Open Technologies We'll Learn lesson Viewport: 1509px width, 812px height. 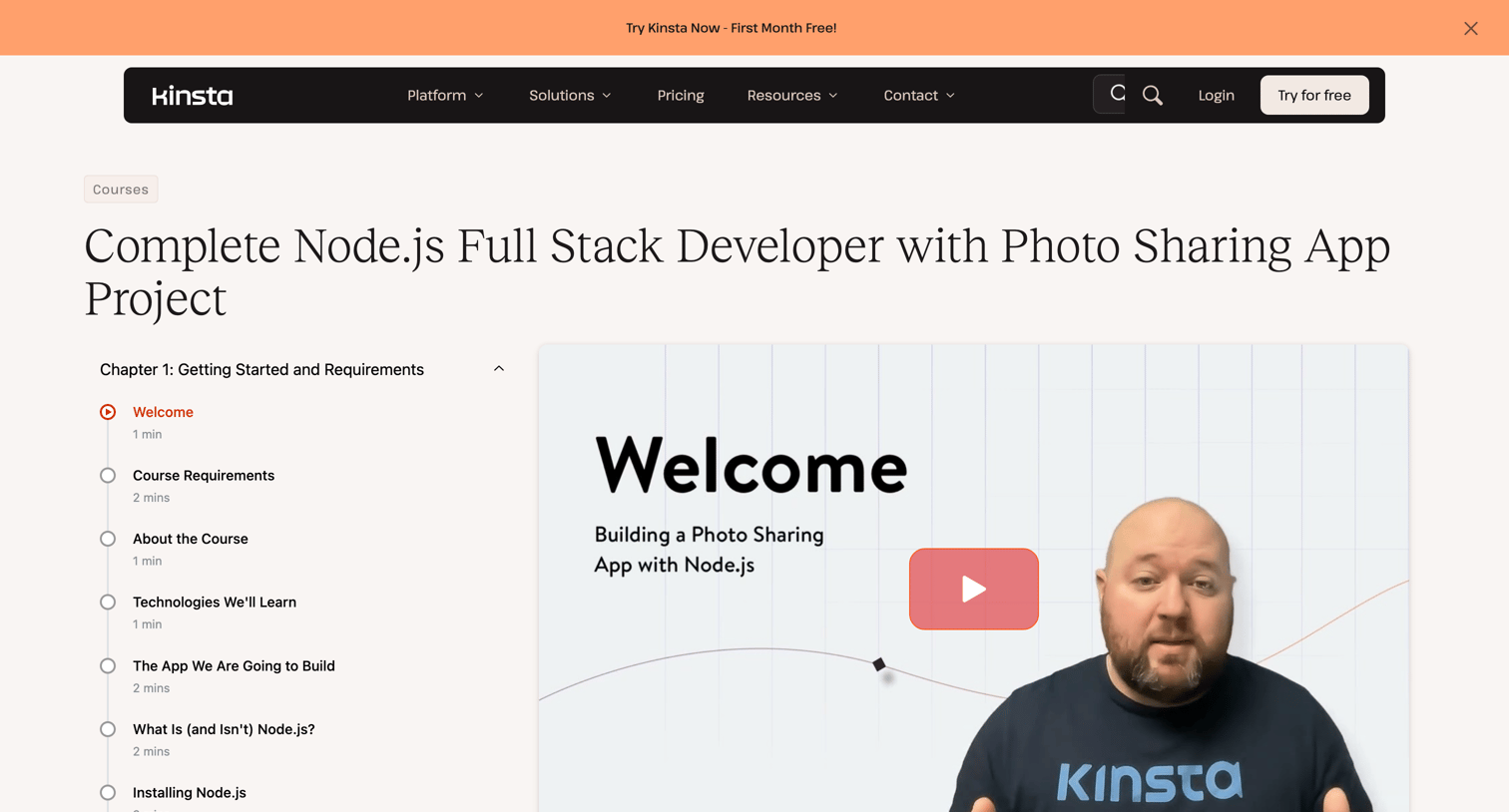point(215,603)
